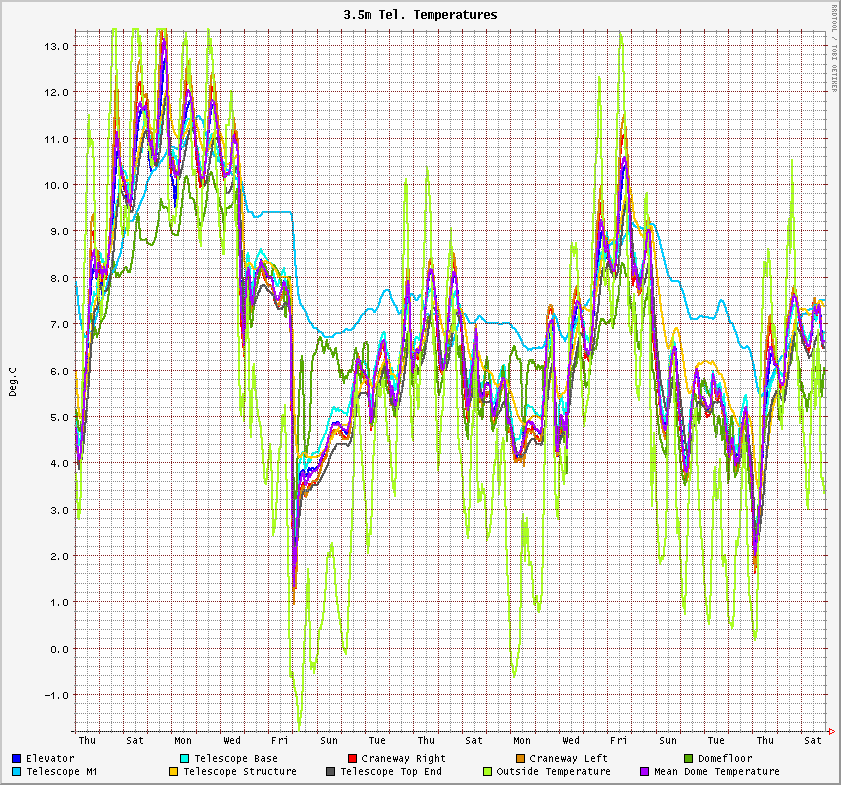Click the chart title '3.5m Tel. Temperatures'
This screenshot has height=785, width=841.
pos(420,15)
